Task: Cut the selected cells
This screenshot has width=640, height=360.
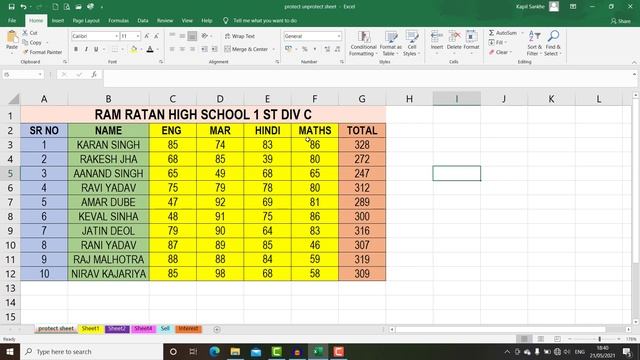Action: (x=30, y=33)
